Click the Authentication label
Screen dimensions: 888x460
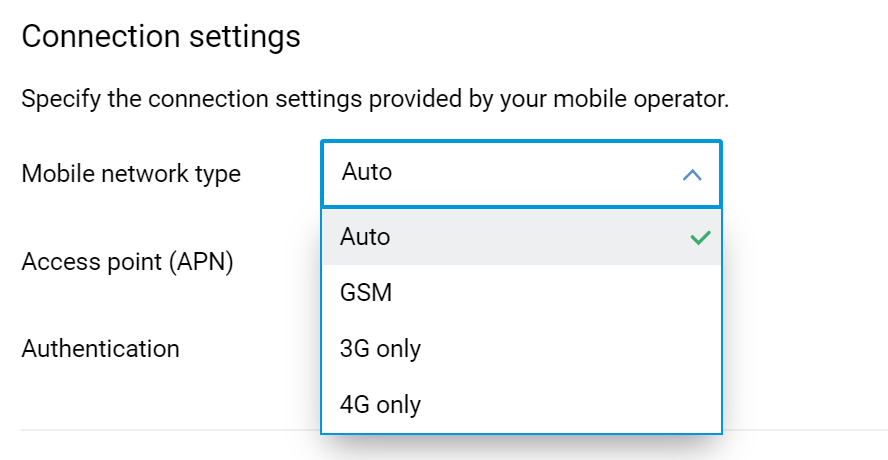[x=100, y=349]
